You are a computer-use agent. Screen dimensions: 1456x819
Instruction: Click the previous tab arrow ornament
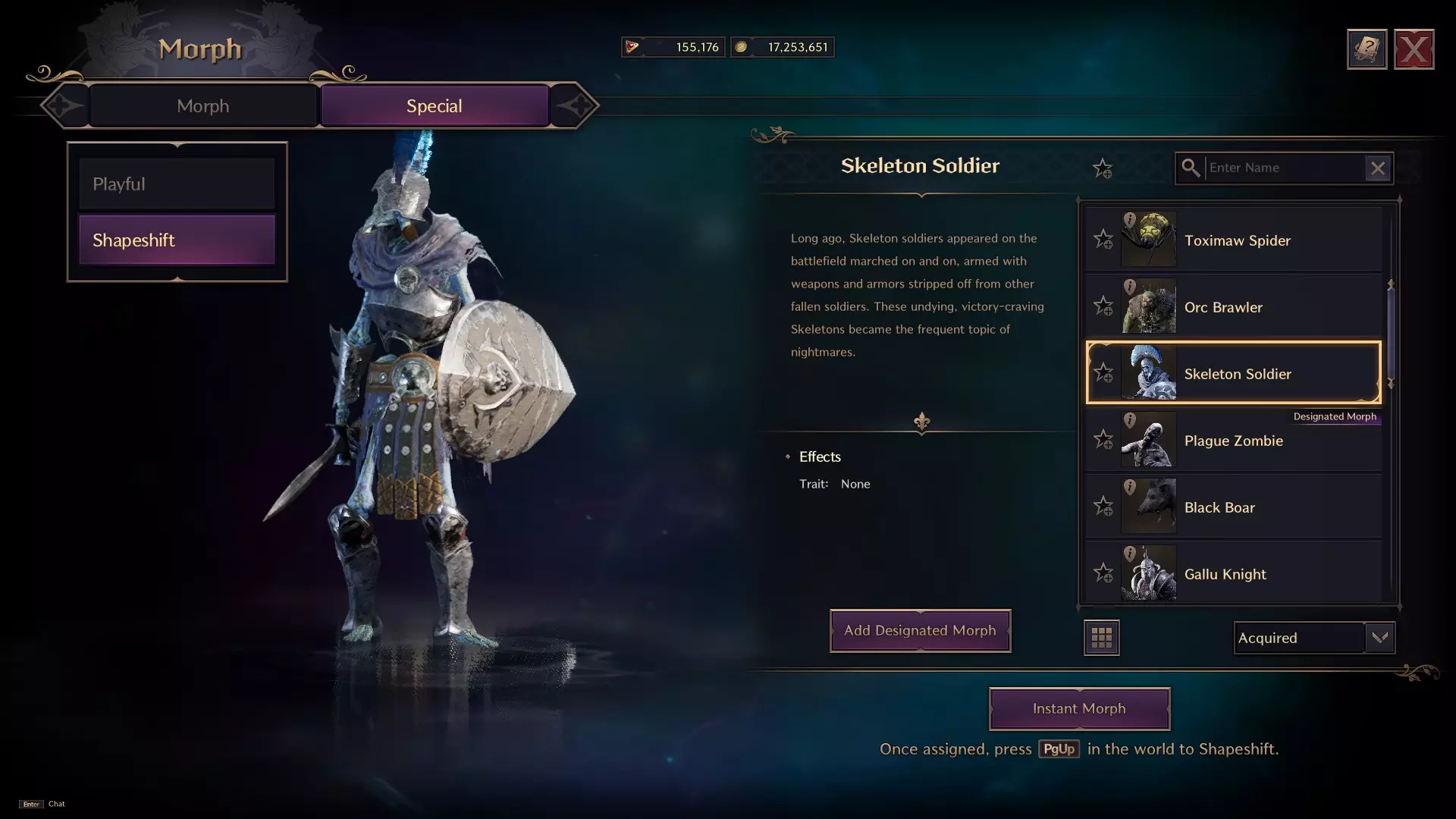[64, 105]
